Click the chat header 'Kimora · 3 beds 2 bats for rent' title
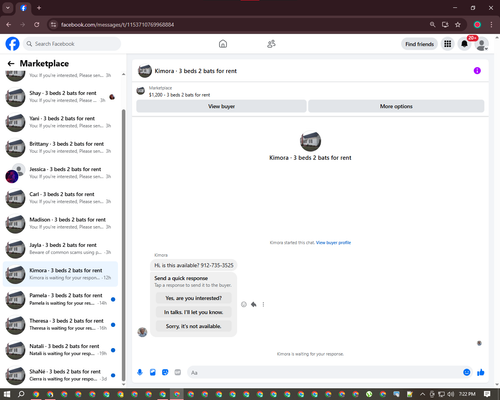Viewport: 500px width, 400px height. (196, 71)
